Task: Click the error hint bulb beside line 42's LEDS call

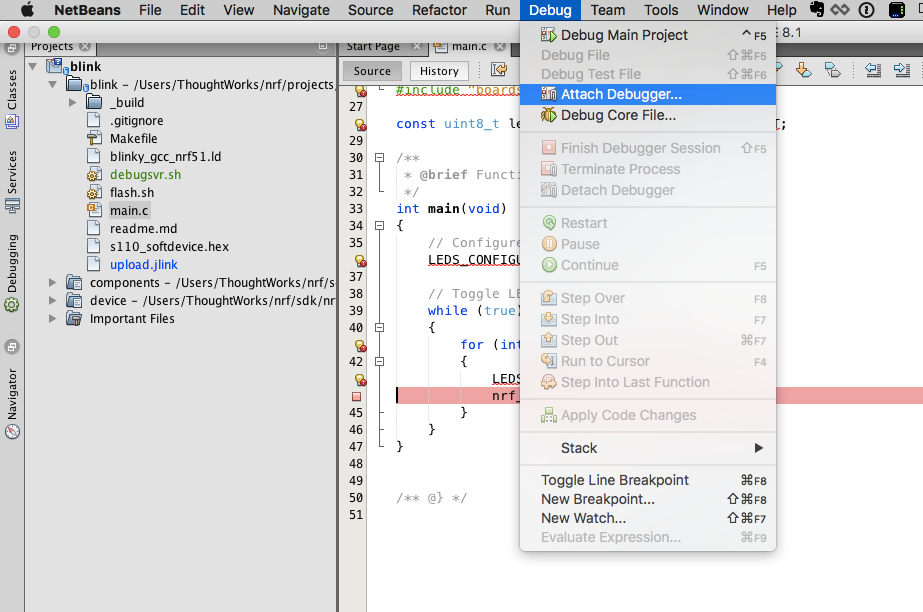Action: tap(360, 380)
